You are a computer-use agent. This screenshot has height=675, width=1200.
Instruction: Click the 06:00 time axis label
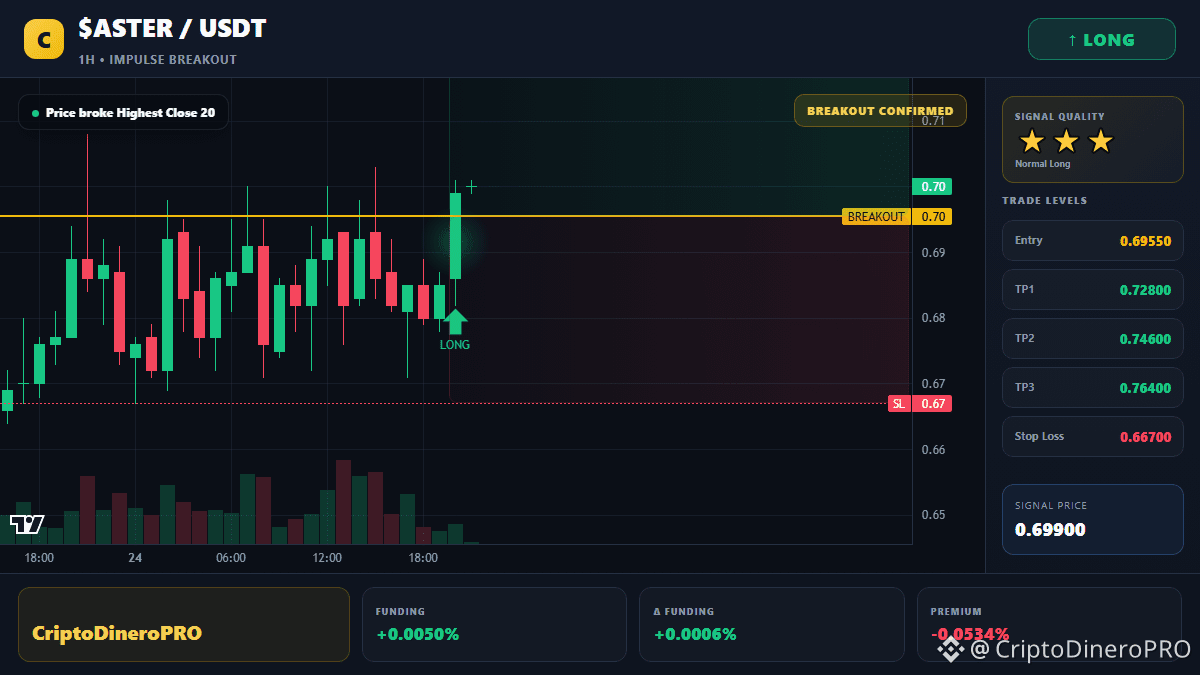click(231, 558)
